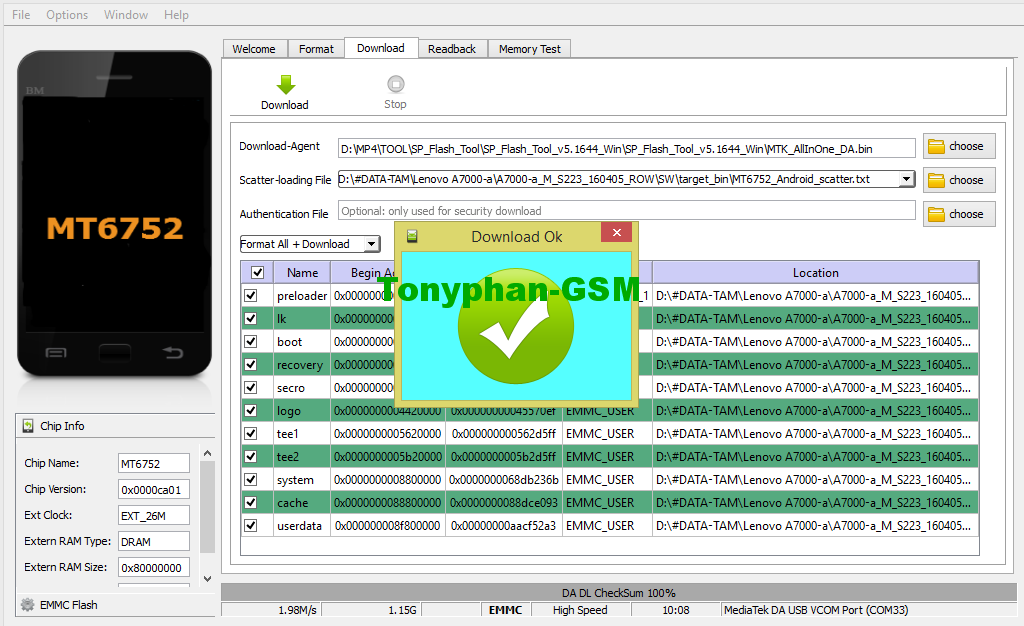Open the Format All + Download dropdown
Screen dimensions: 1024x626
[x=310, y=244]
